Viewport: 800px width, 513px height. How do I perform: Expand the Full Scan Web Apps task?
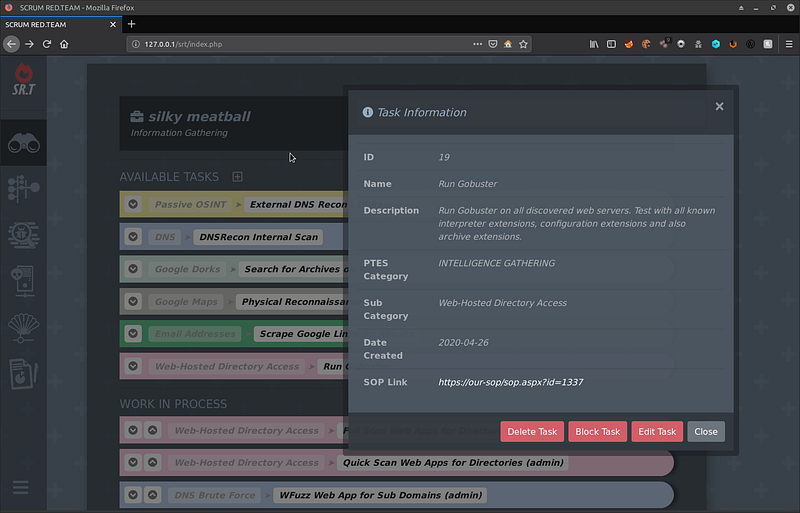[133, 430]
